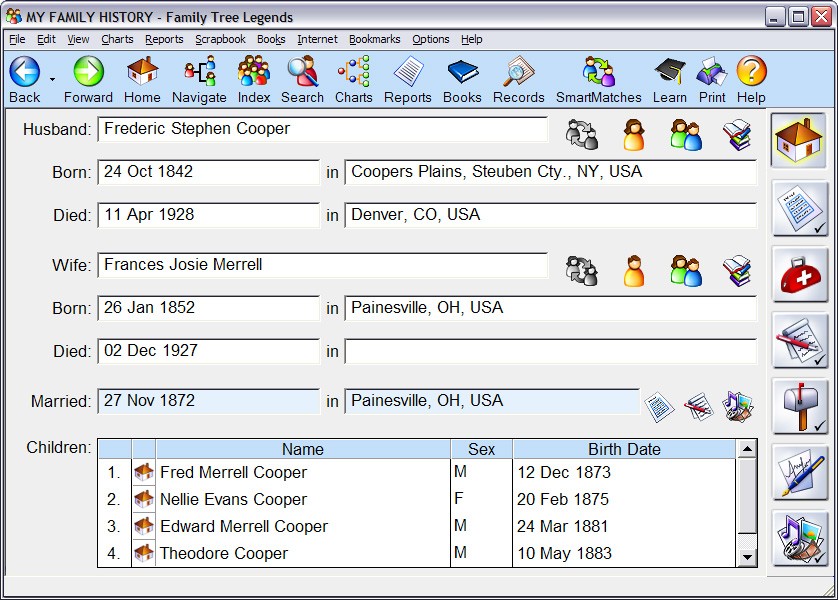Click the Print toolbar icon
Viewport: 838px width, 600px height.
[712, 71]
